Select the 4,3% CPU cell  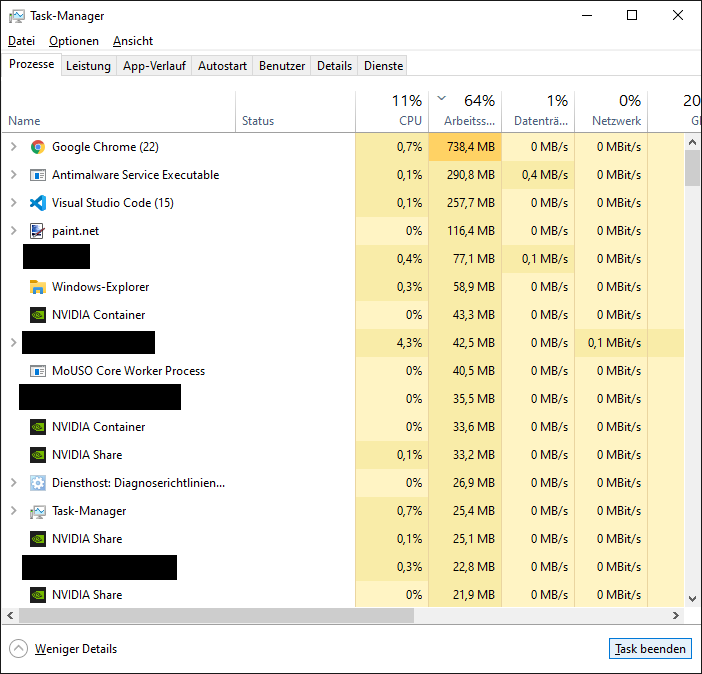coord(392,343)
